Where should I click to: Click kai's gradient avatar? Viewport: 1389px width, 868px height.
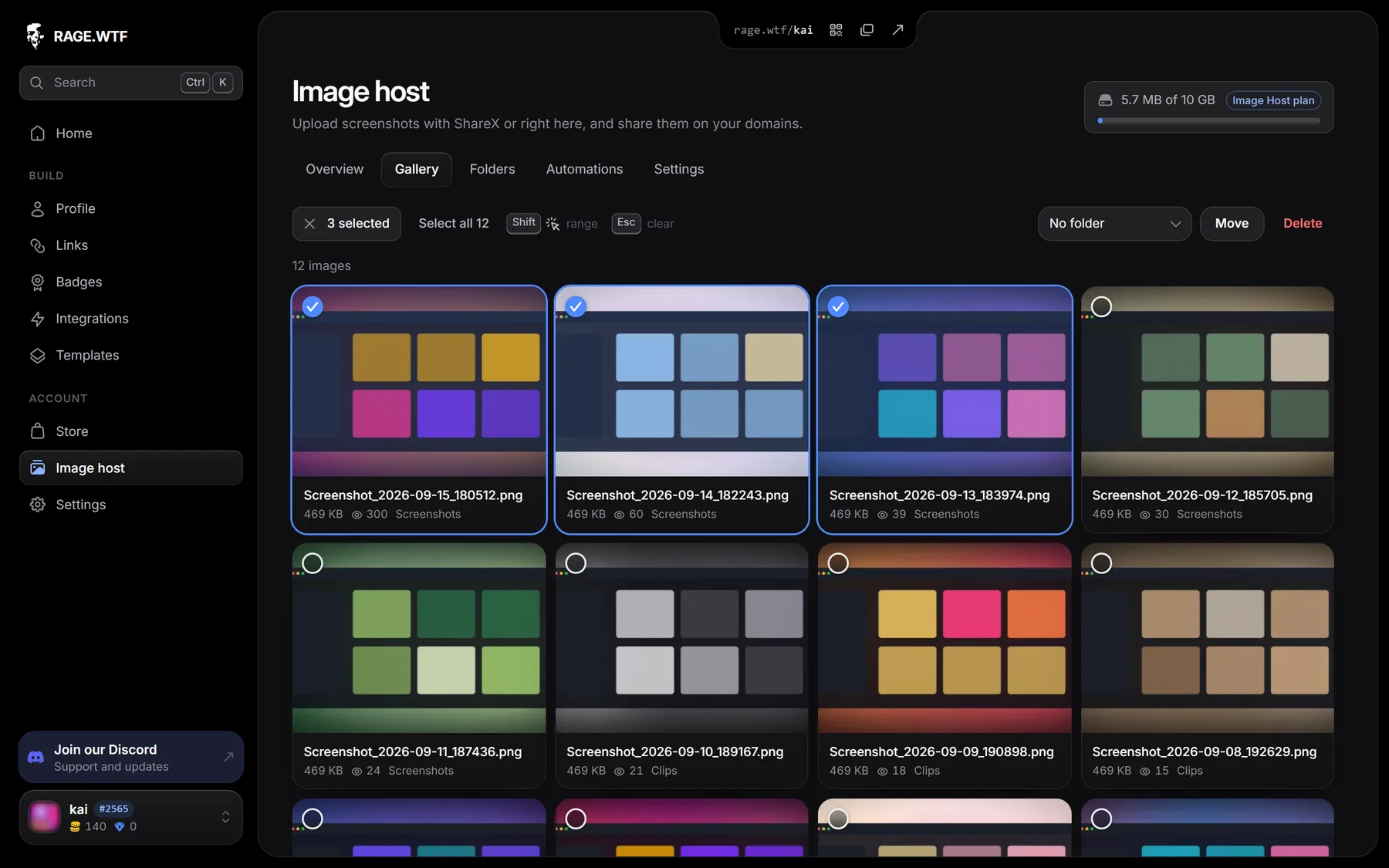click(44, 817)
